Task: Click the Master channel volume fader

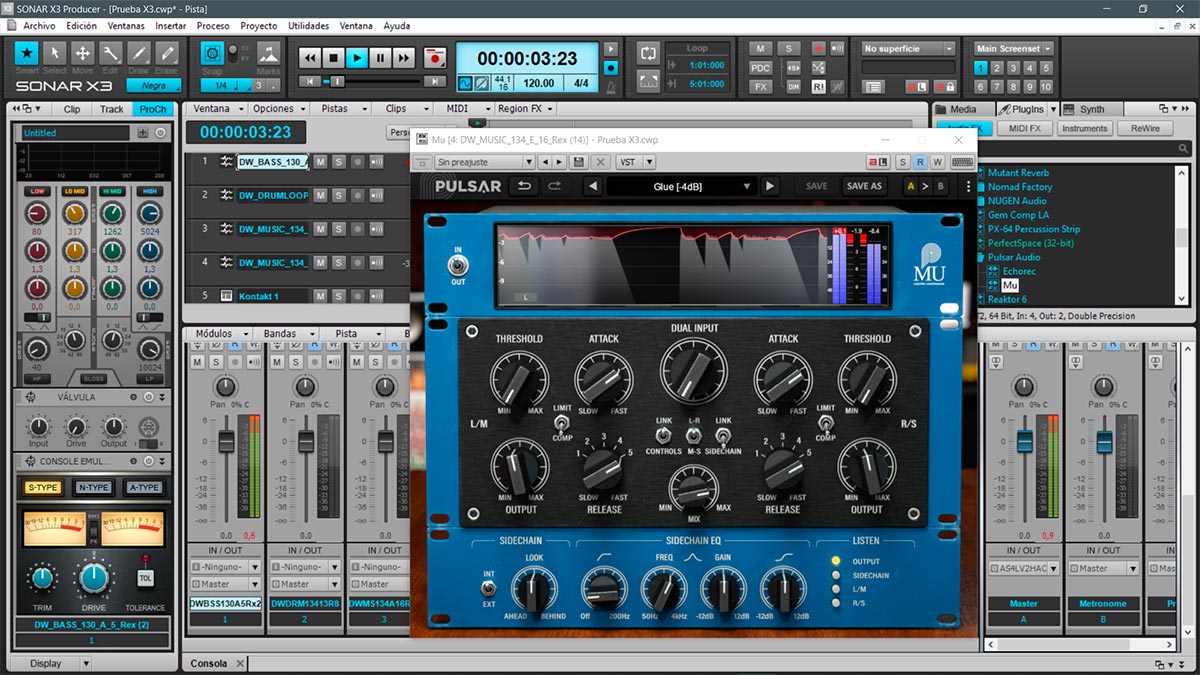Action: (x=1024, y=442)
